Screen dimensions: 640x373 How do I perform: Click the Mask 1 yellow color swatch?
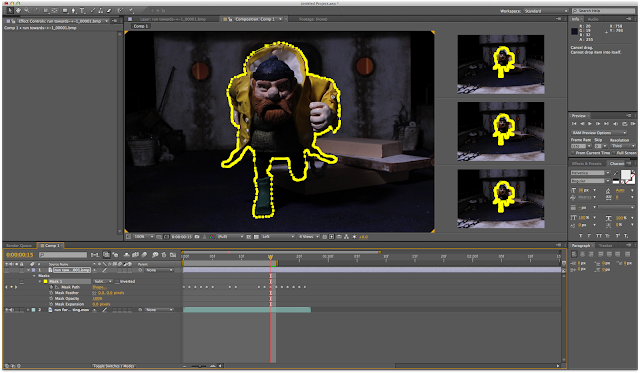click(45, 282)
